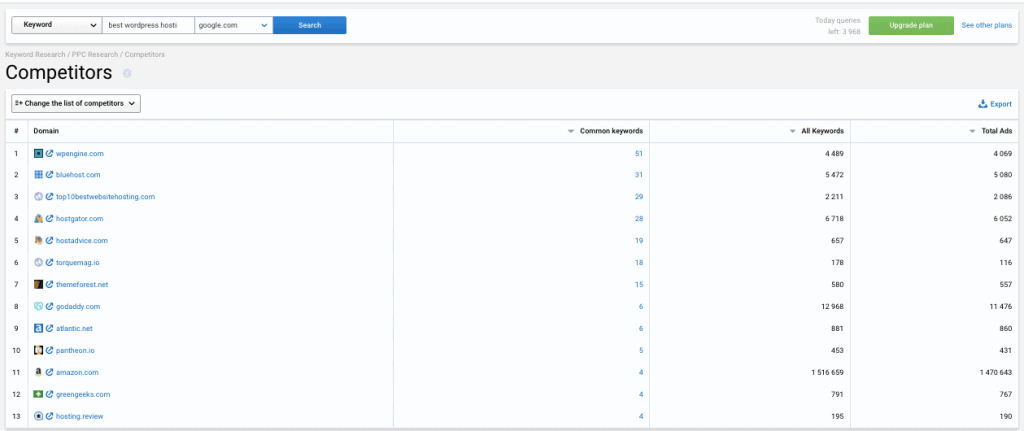Select the 1 516 659 All Keywords value

[825, 372]
